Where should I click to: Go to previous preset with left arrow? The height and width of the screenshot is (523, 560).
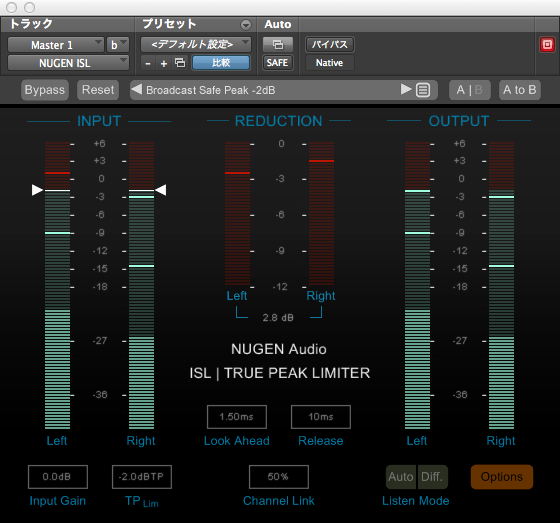click(x=136, y=89)
